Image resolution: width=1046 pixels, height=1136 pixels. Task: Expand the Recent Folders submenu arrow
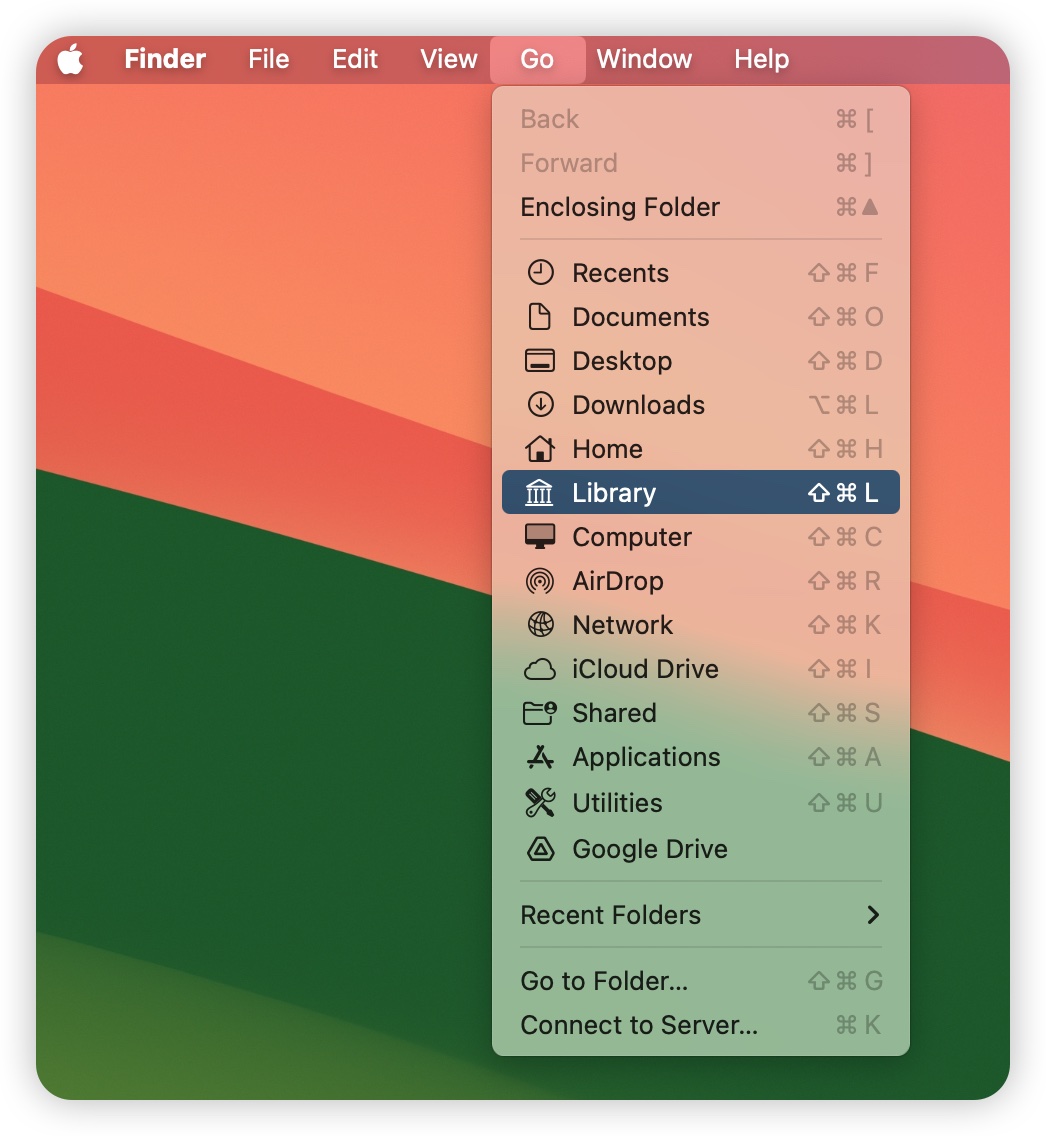tap(873, 915)
